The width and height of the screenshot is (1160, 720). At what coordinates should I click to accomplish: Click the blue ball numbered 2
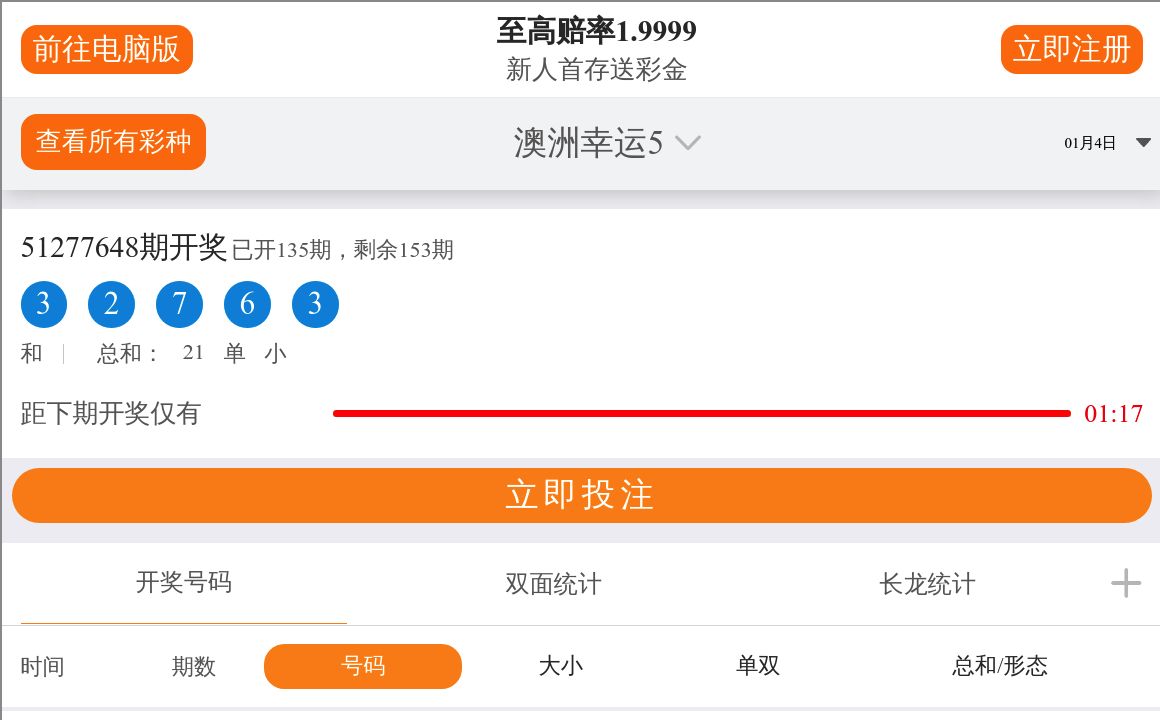point(111,305)
